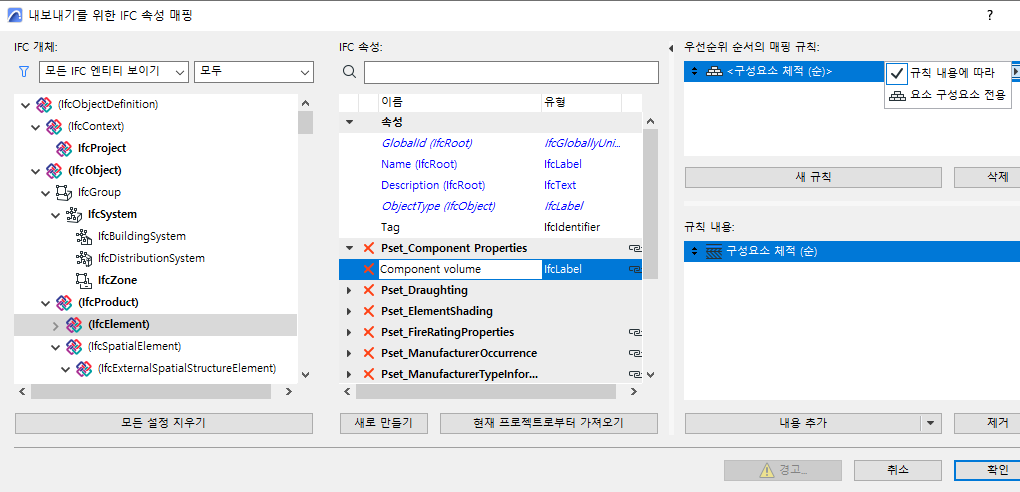Click red X beside Pset_ManufacturerOccurrence
The width and height of the screenshot is (1020, 492).
pos(369,353)
